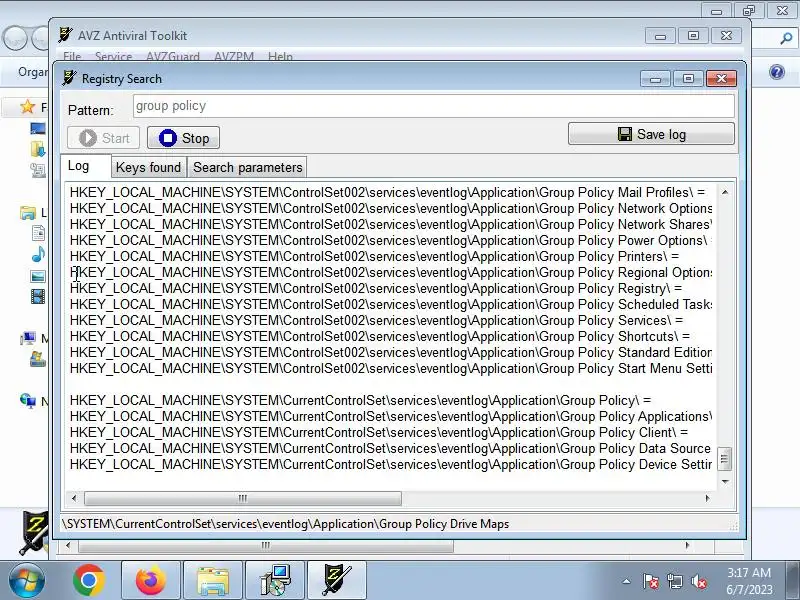Screen dimensions: 800x600
Task: Click the muted volume tray icon
Action: pos(698,581)
